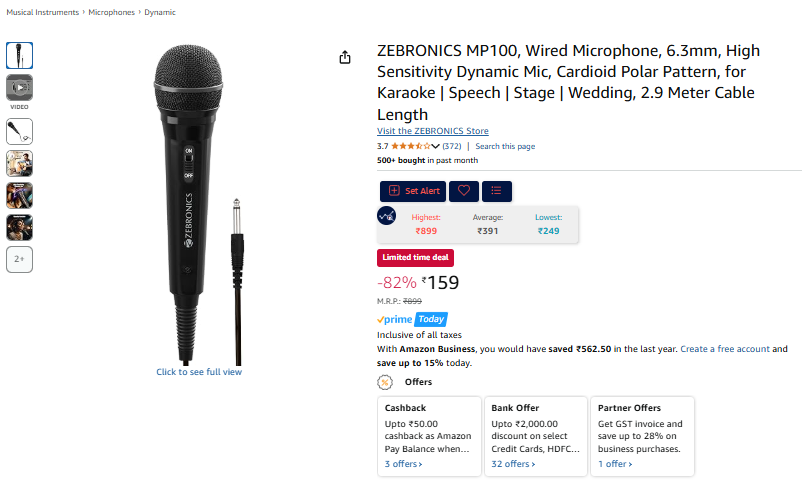Screen dimensions: 809x487
Task: Click the share icon above product image
Action: coord(345,57)
